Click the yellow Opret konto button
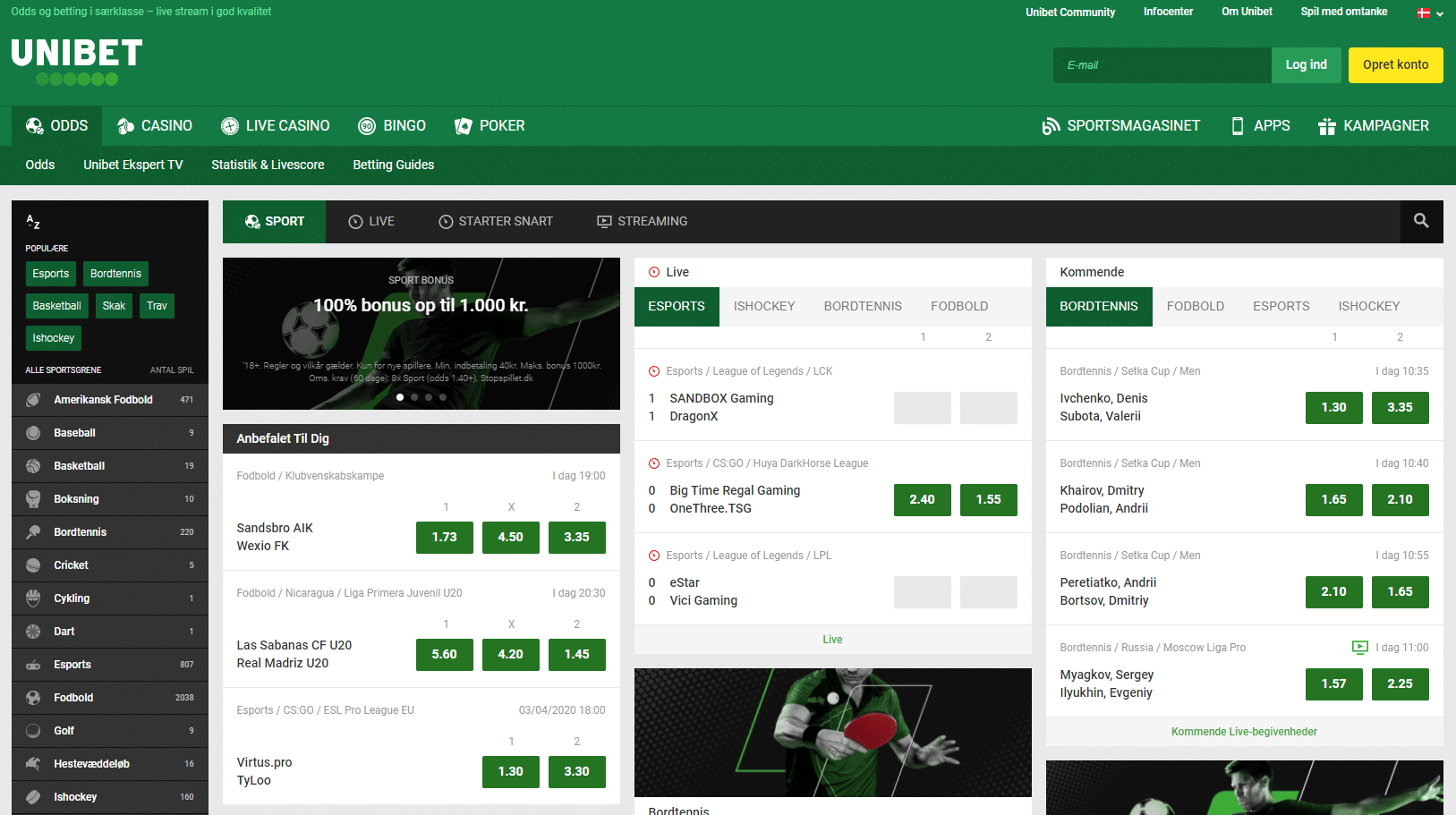Viewport: 1456px width, 815px height. click(x=1395, y=65)
